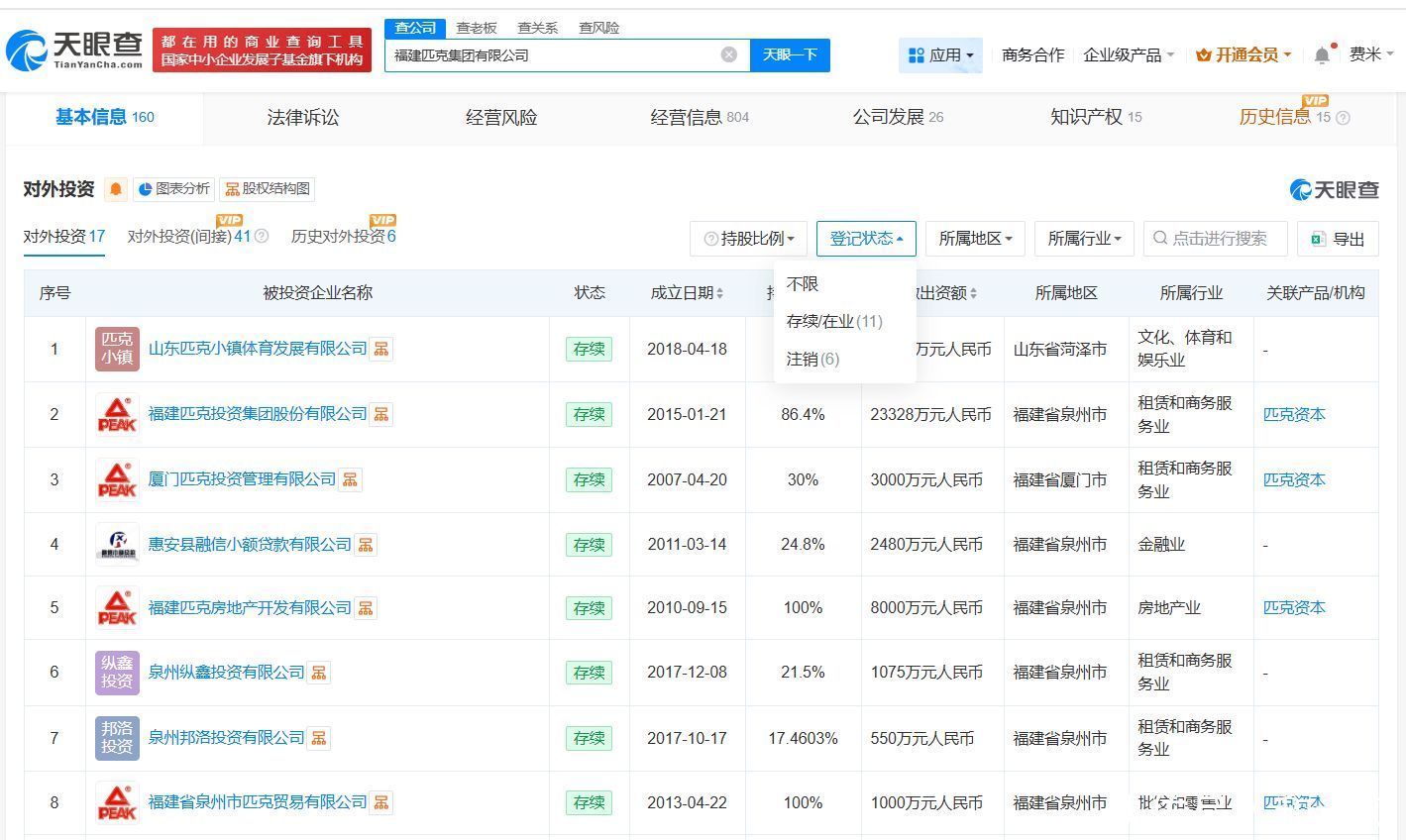This screenshot has height=840, width=1406.
Task: Click help icon beside 对外投资(间接) 41
Action: (262, 237)
